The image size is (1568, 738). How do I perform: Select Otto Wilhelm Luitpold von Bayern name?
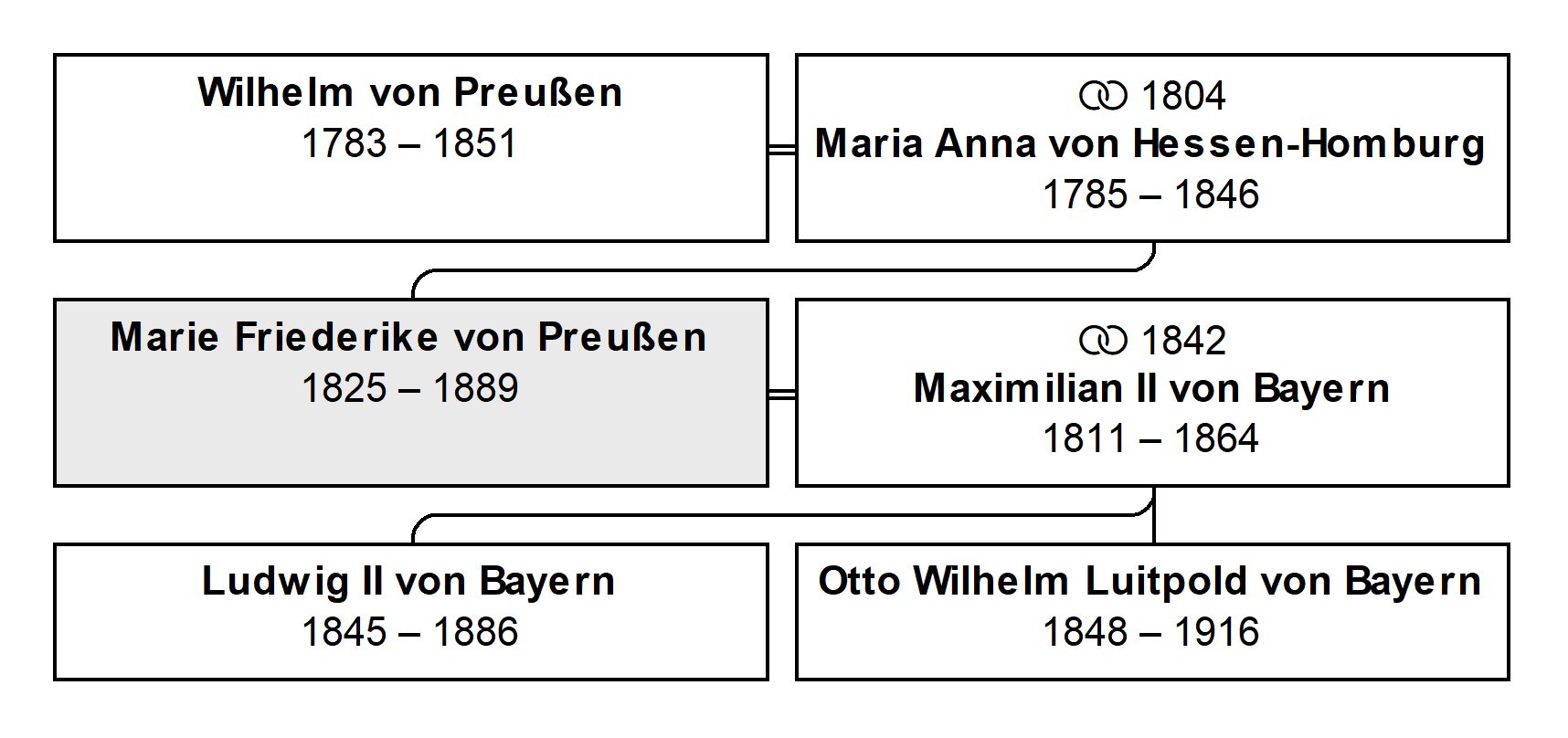tap(1150, 583)
